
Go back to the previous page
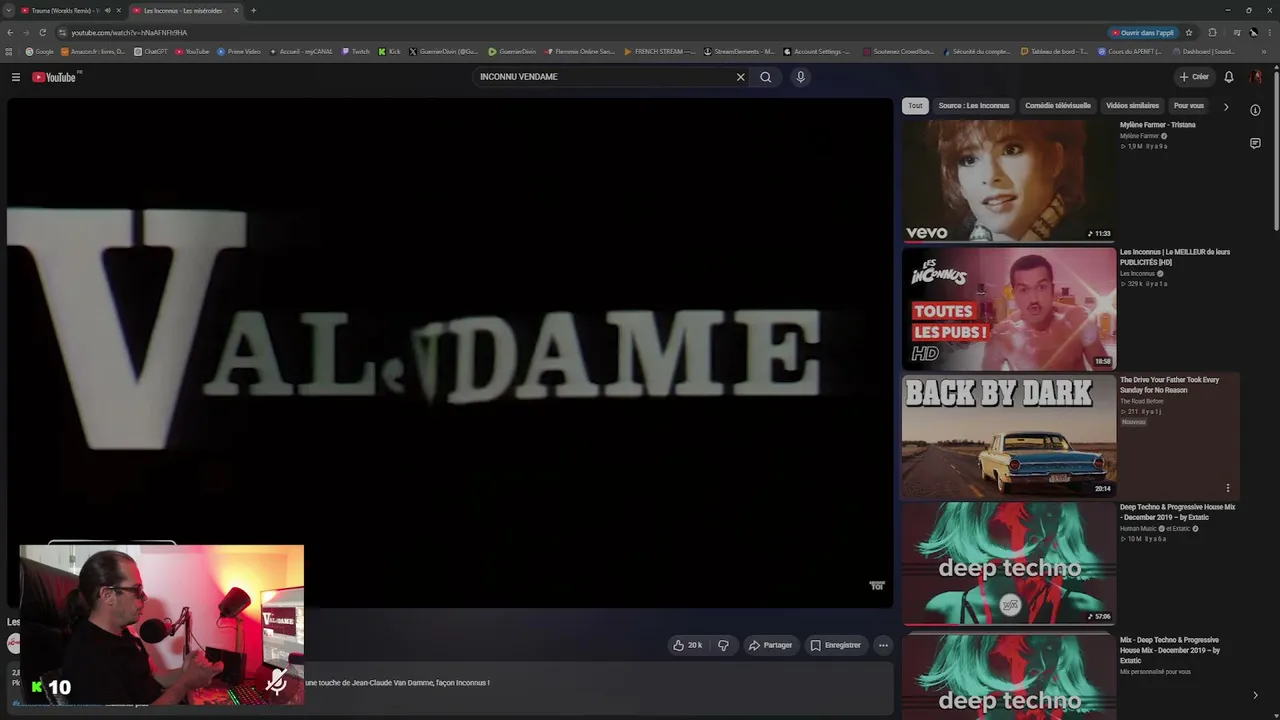tap(10, 33)
